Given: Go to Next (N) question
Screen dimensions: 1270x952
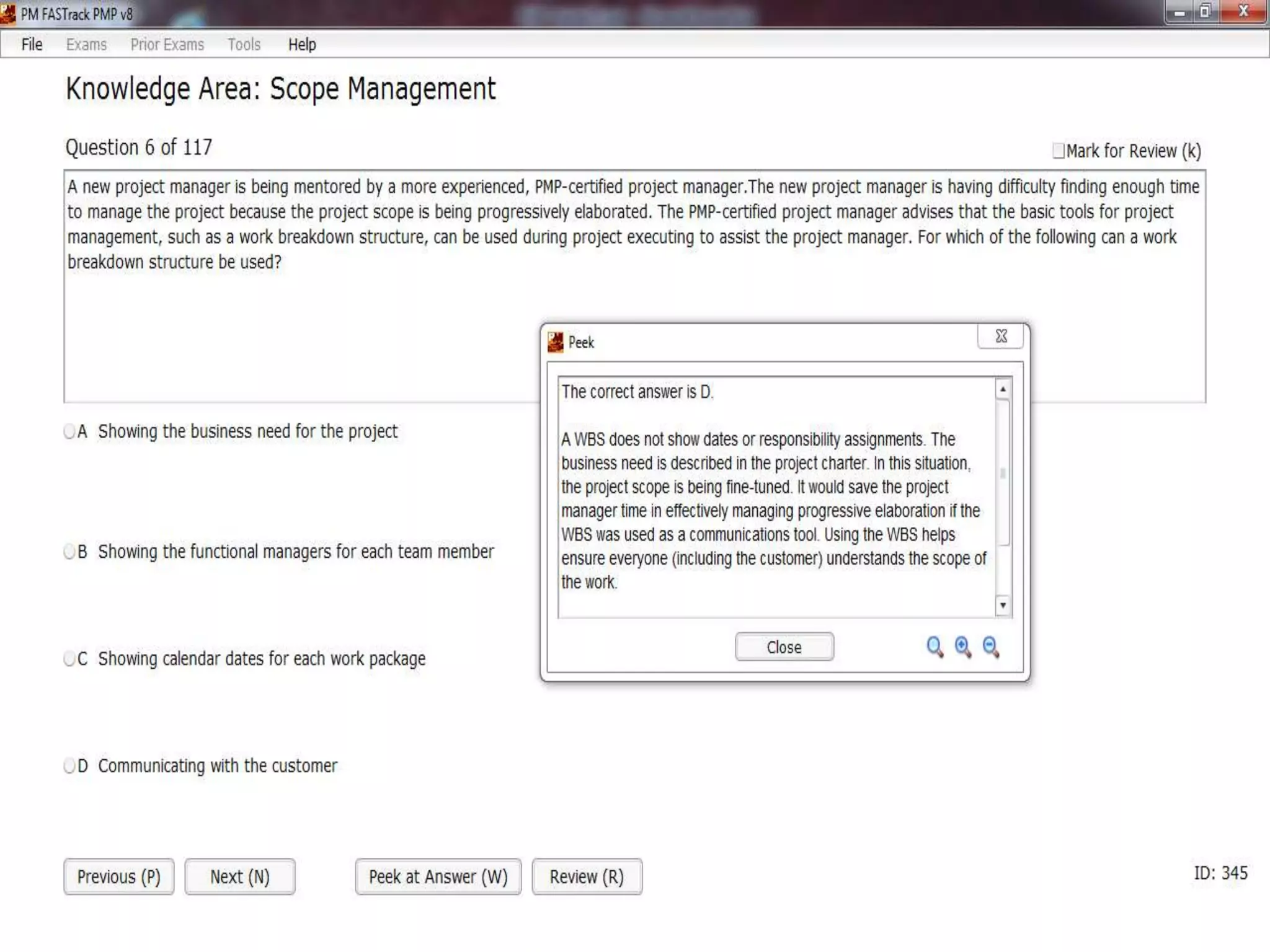Looking at the screenshot, I should coord(239,876).
